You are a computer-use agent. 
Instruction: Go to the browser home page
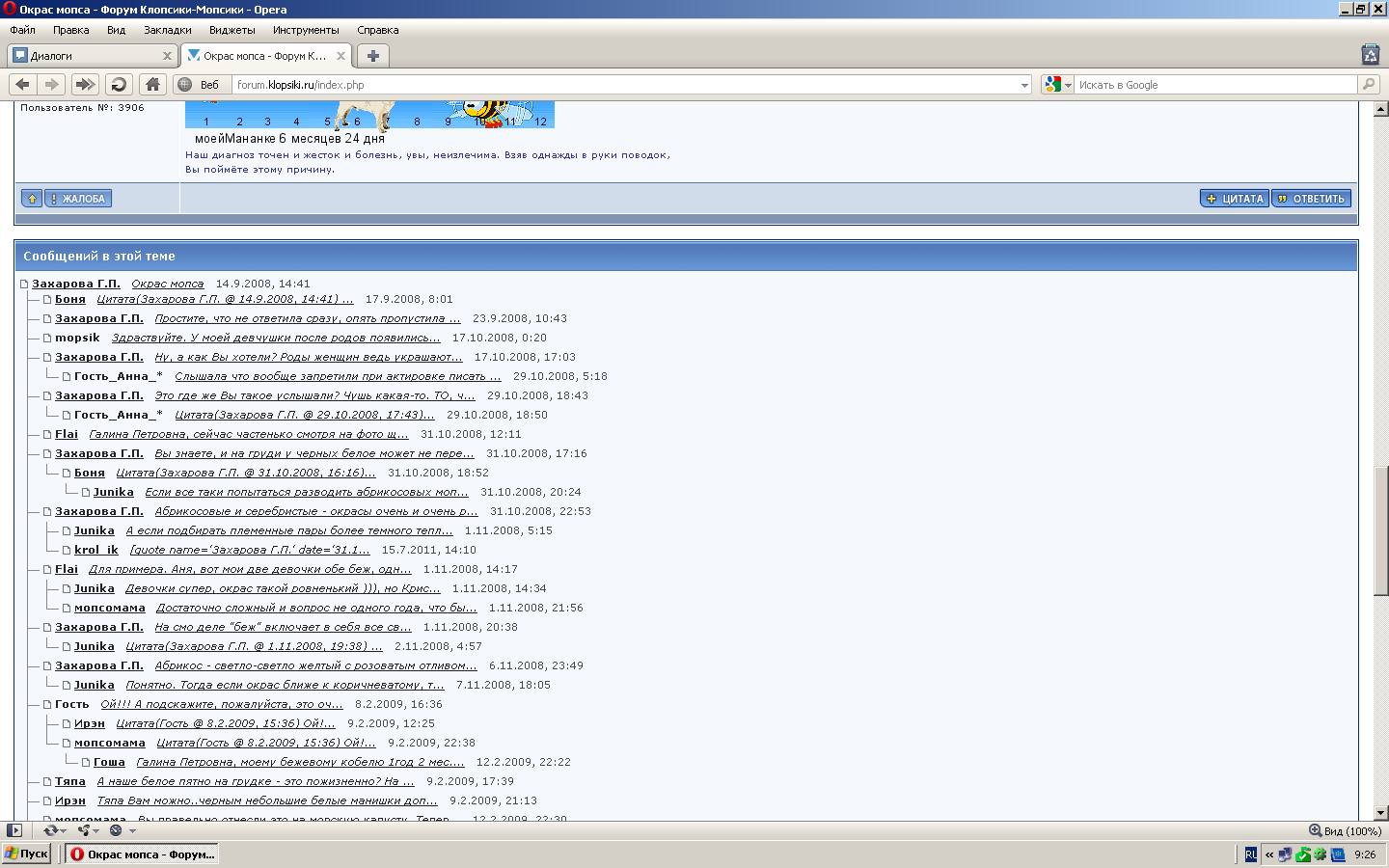[152, 85]
